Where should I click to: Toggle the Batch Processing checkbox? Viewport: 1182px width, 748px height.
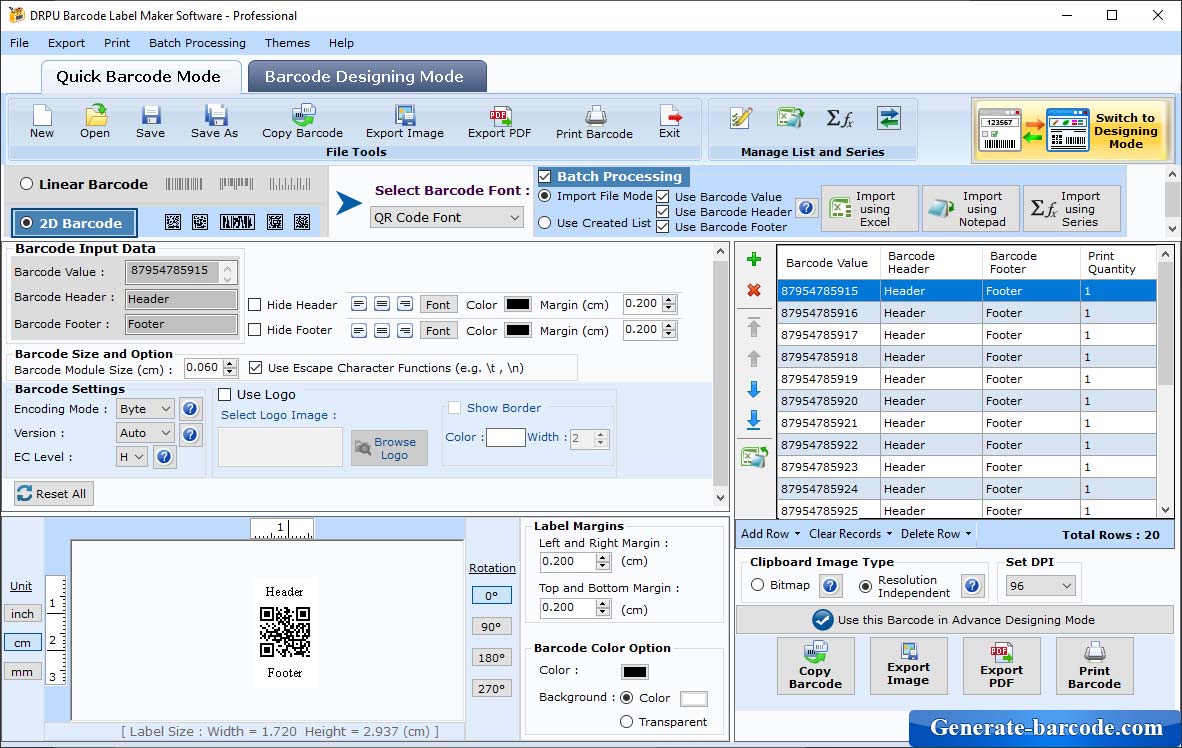click(x=544, y=176)
